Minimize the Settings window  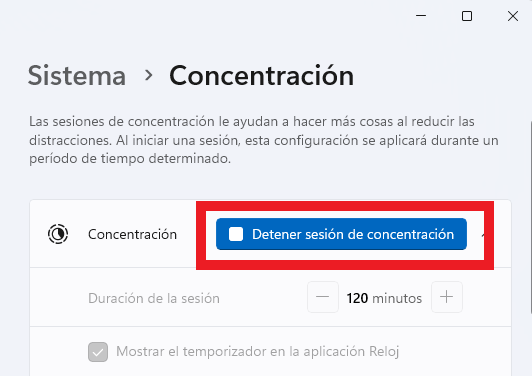tap(421, 16)
